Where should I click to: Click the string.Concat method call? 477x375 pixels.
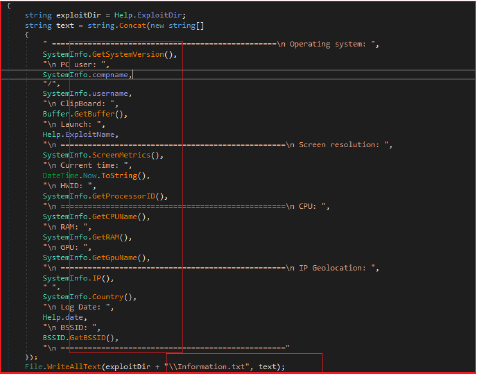coord(117,26)
